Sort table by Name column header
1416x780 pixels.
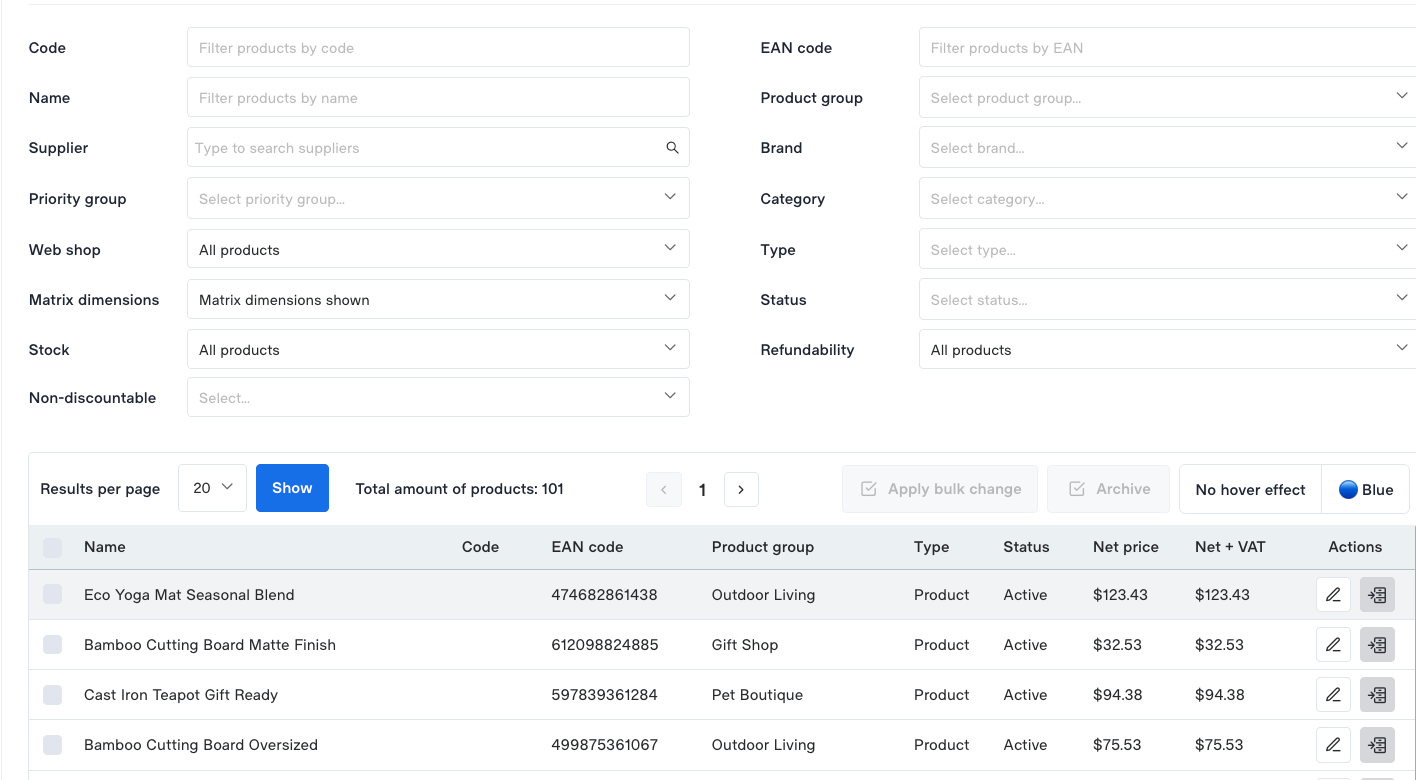[x=105, y=547]
